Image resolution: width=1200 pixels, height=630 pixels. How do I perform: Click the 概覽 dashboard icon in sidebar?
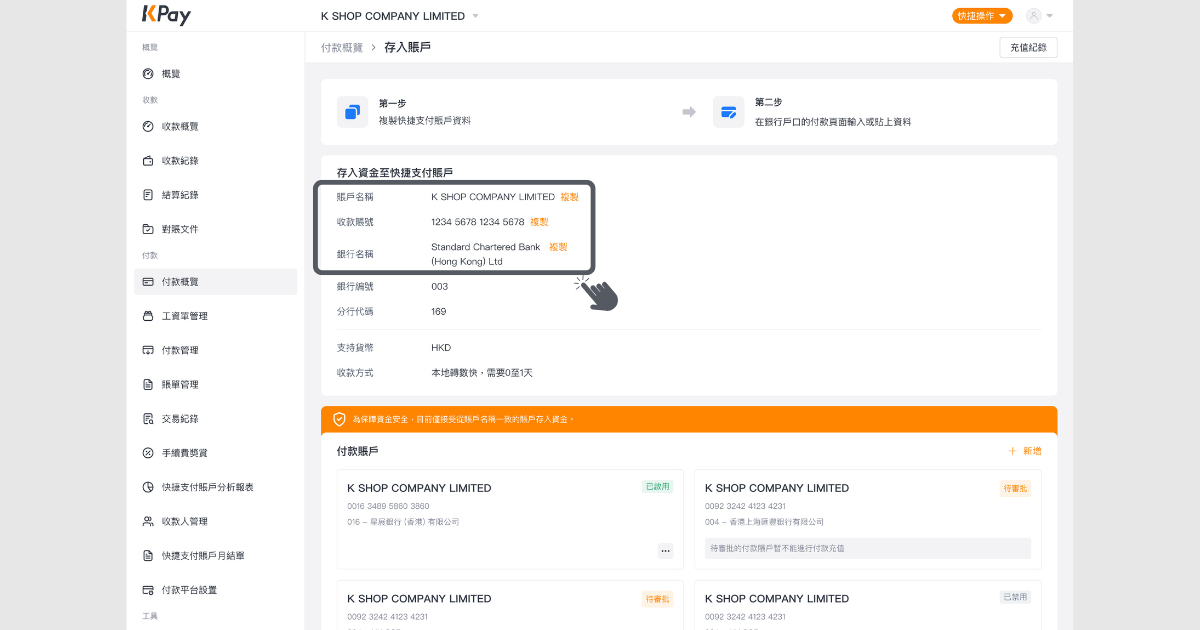tap(148, 74)
